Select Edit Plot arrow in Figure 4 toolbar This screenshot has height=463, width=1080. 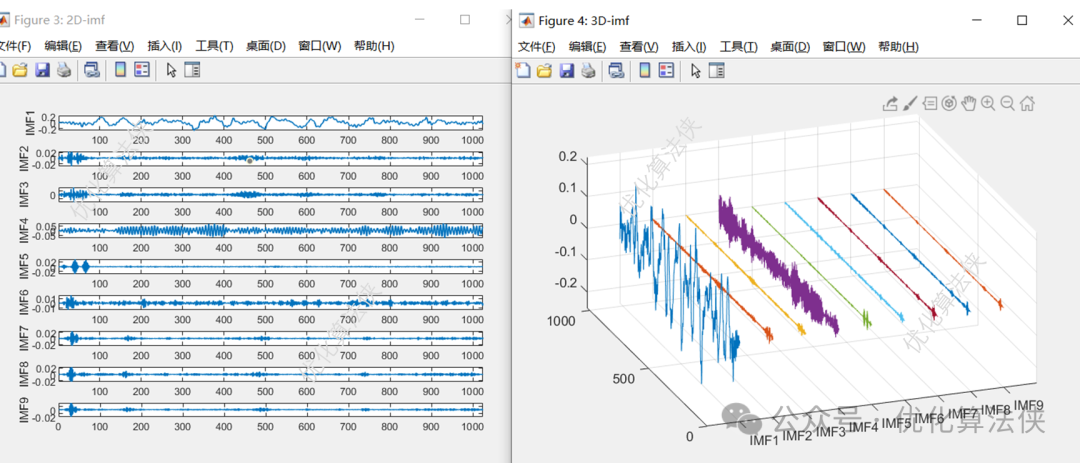tap(696, 70)
